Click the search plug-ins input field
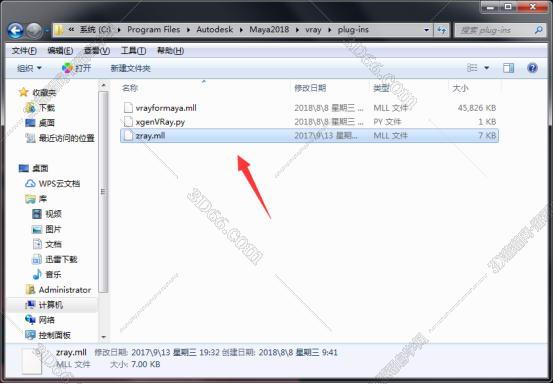This screenshot has height=384, width=553. click(499, 30)
